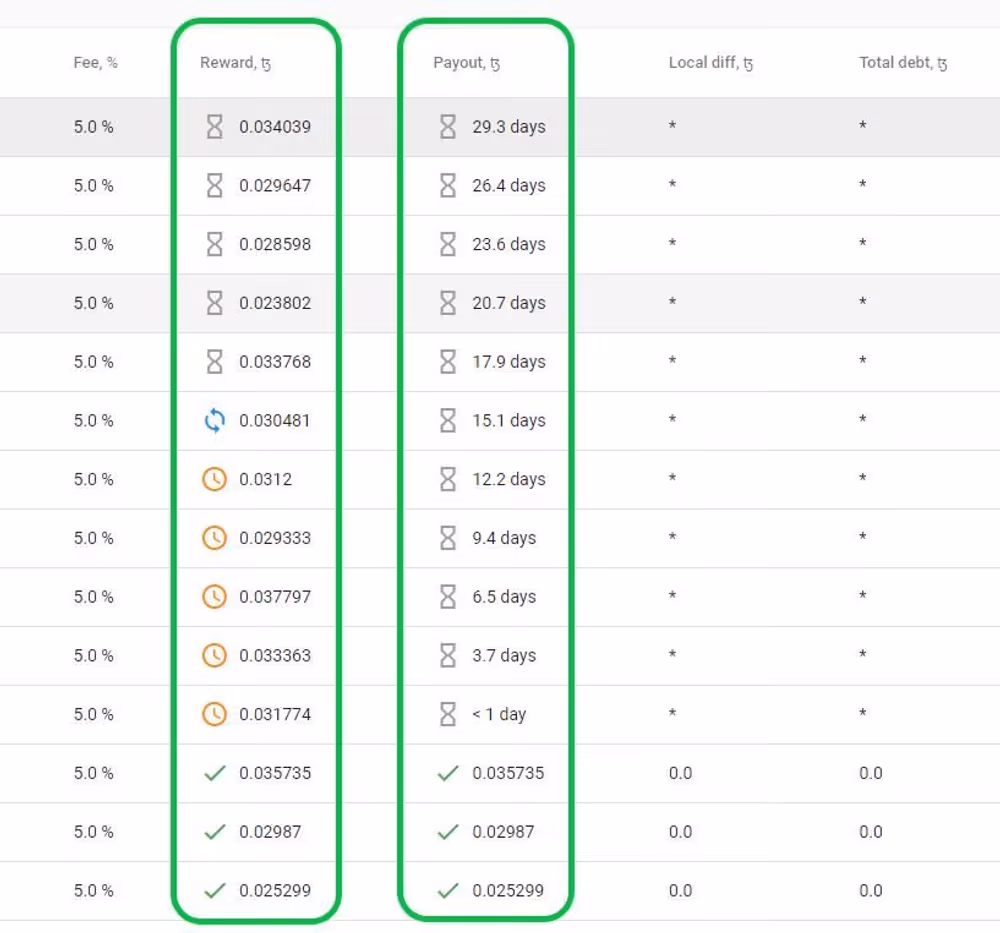This screenshot has width=1000, height=933.
Task: Click the orange clock icon beside 0.0312
Action: [x=214, y=480]
